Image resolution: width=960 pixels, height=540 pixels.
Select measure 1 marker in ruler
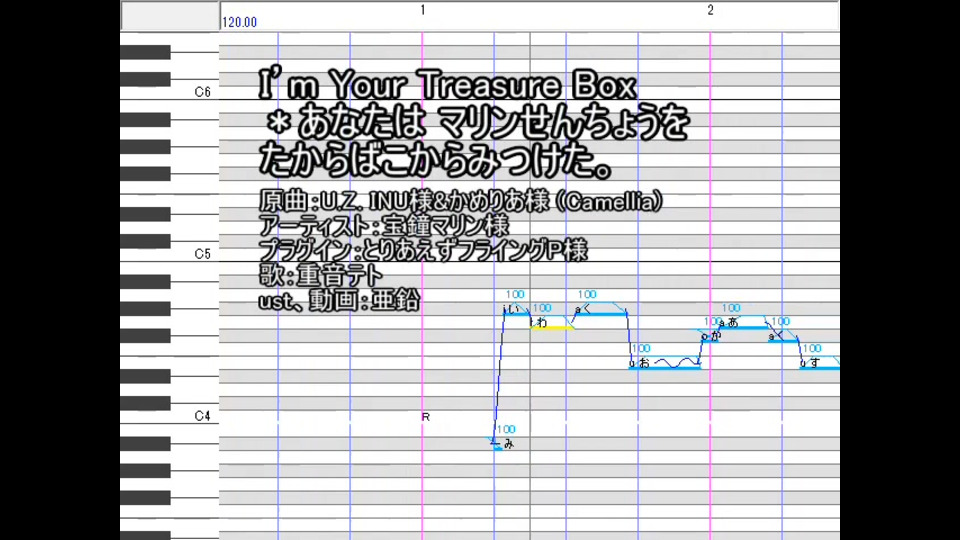[x=422, y=10]
